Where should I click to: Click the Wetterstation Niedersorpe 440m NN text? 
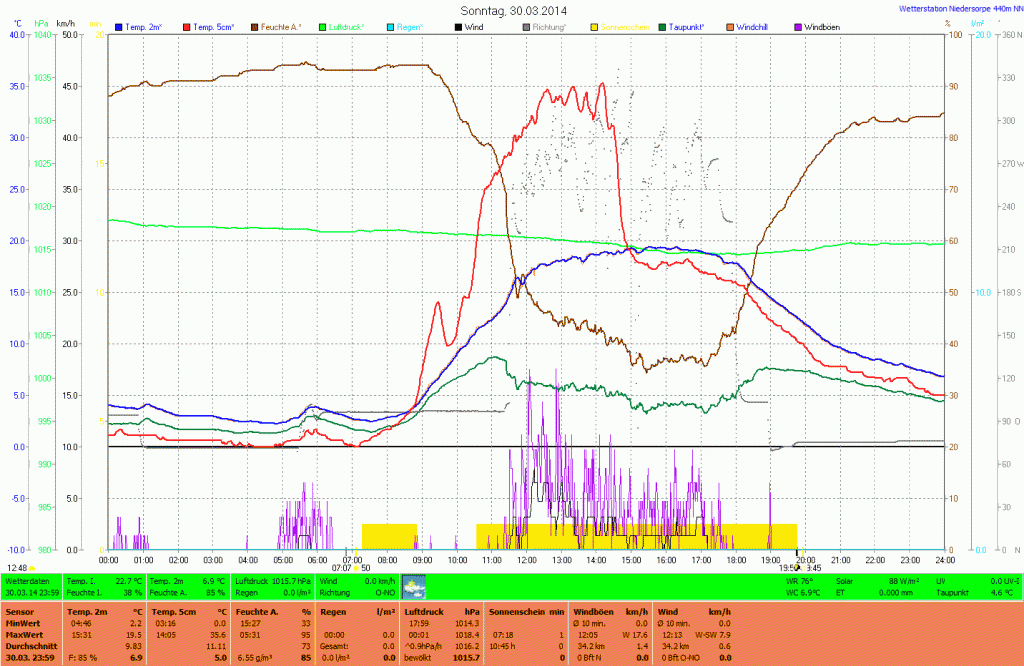(958, 9)
